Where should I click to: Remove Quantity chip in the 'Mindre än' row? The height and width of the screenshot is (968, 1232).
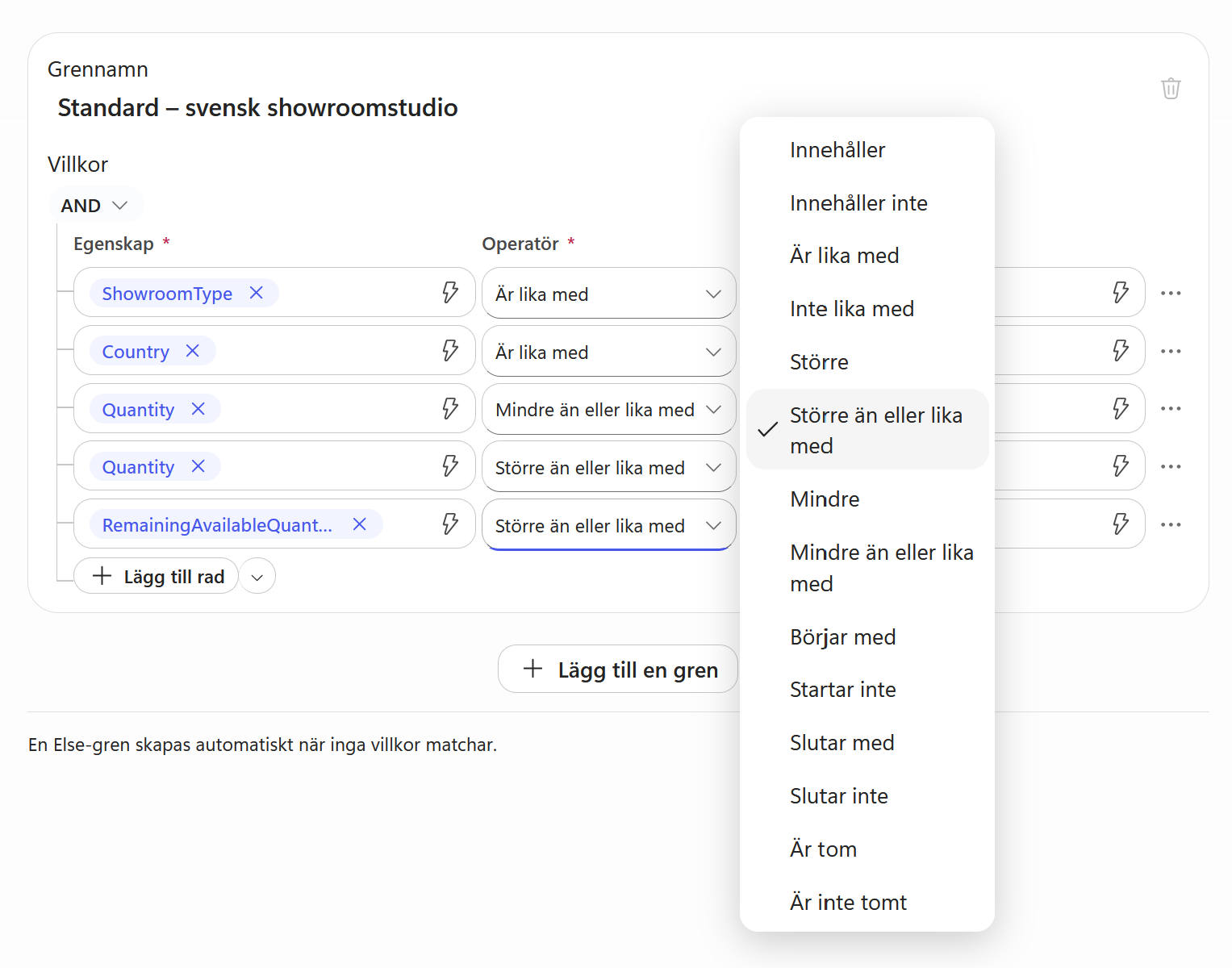[x=198, y=409]
